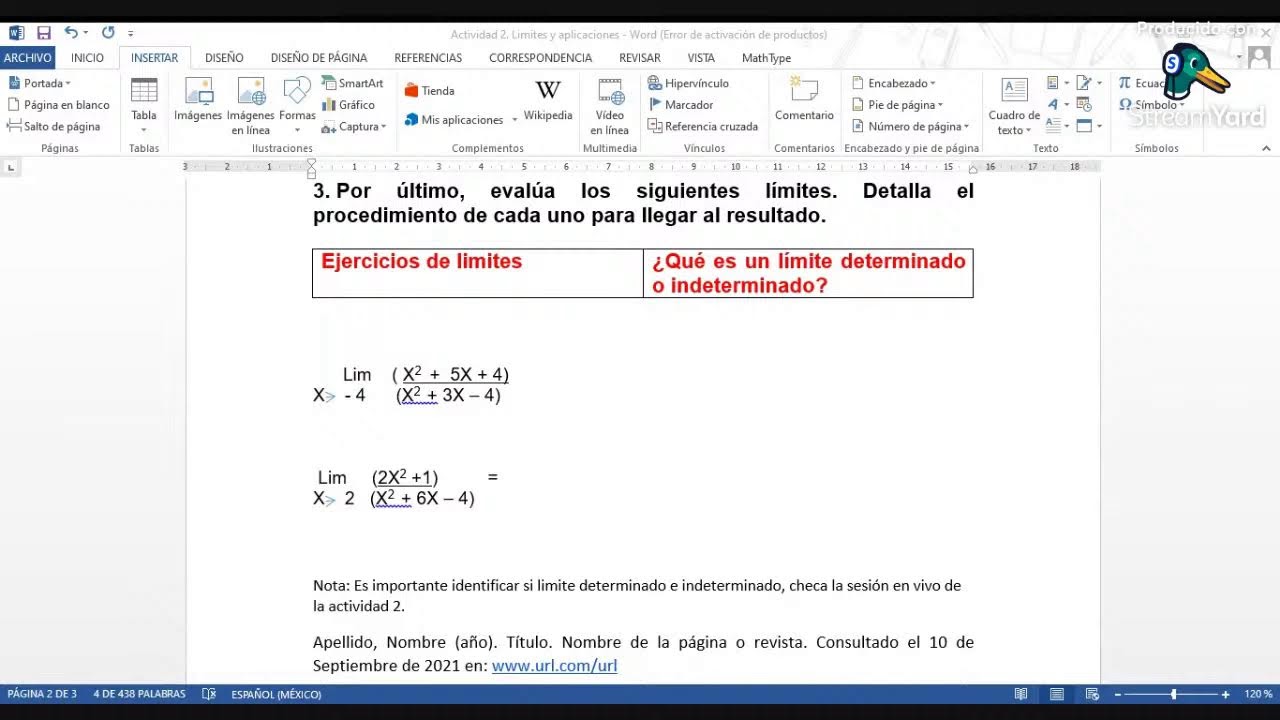The width and height of the screenshot is (1280, 720).
Task: Zoom in with the plus button
Action: 1226,694
